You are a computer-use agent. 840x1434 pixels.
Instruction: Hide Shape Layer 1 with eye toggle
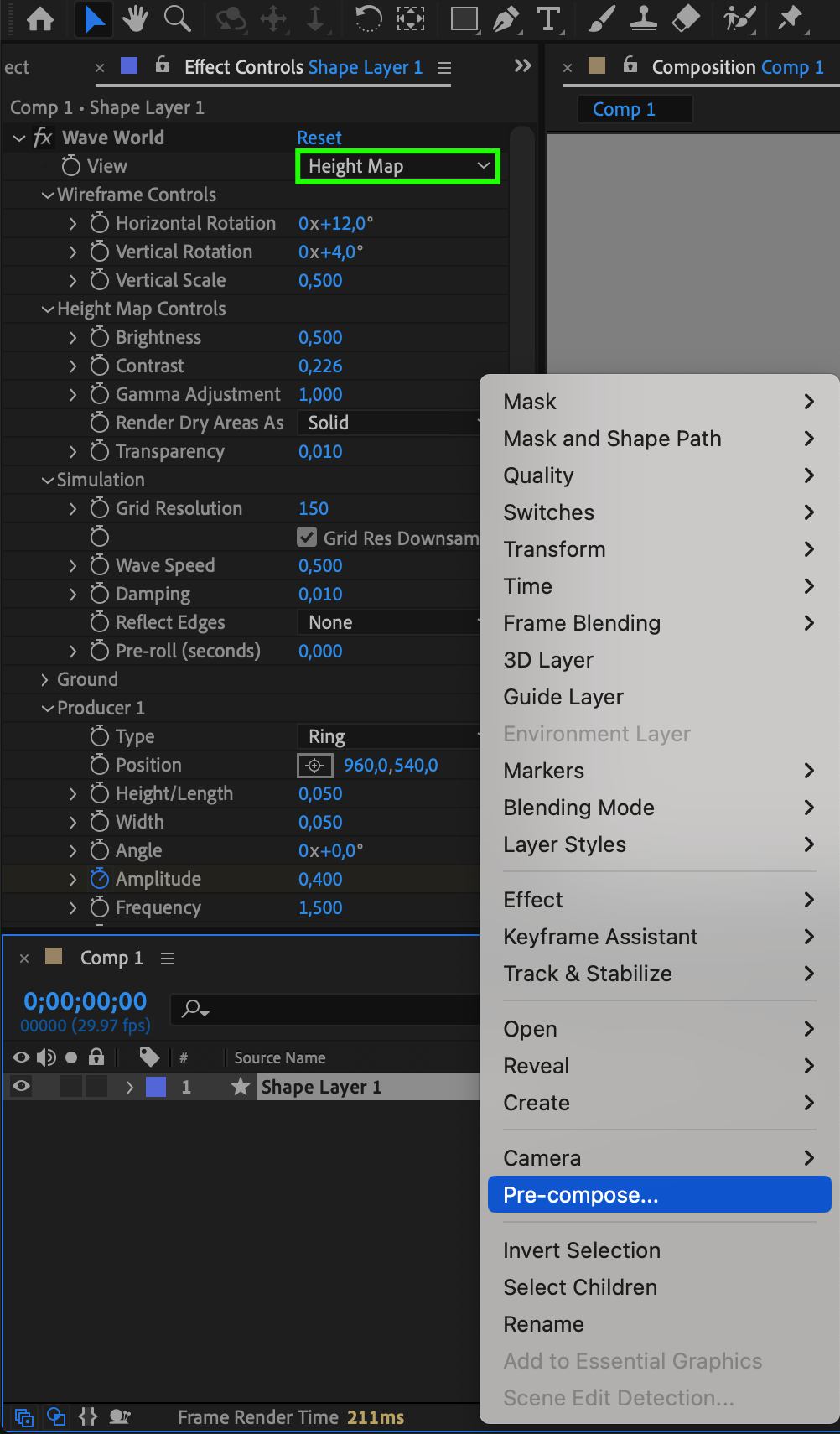coord(22,1087)
